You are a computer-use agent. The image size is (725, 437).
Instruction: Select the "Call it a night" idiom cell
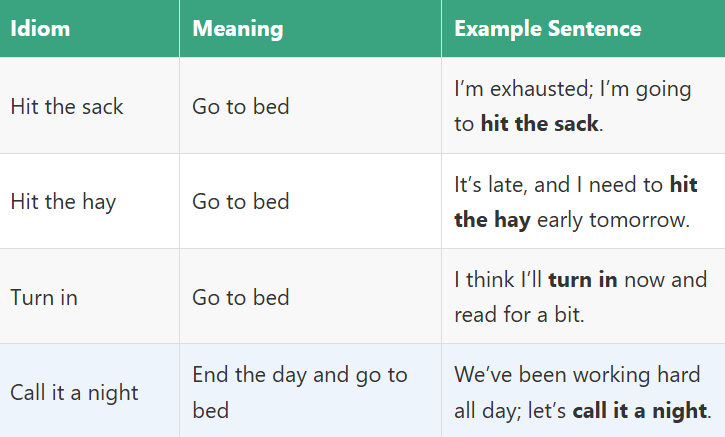click(x=74, y=393)
